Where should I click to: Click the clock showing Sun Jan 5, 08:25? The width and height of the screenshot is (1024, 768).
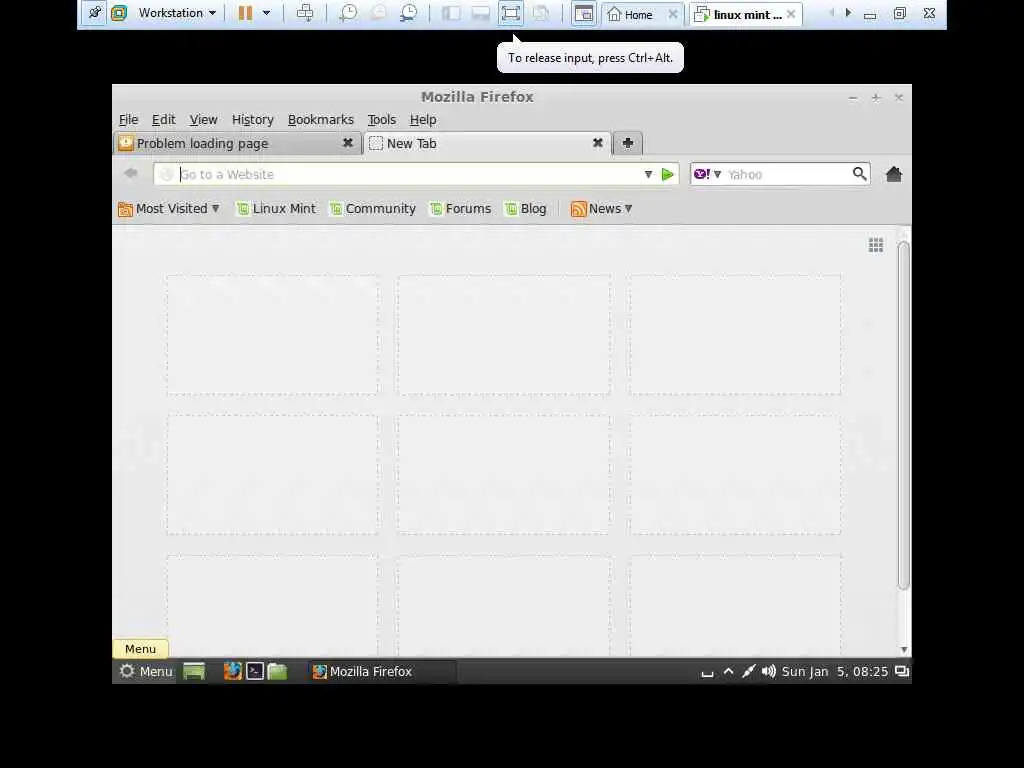point(835,671)
